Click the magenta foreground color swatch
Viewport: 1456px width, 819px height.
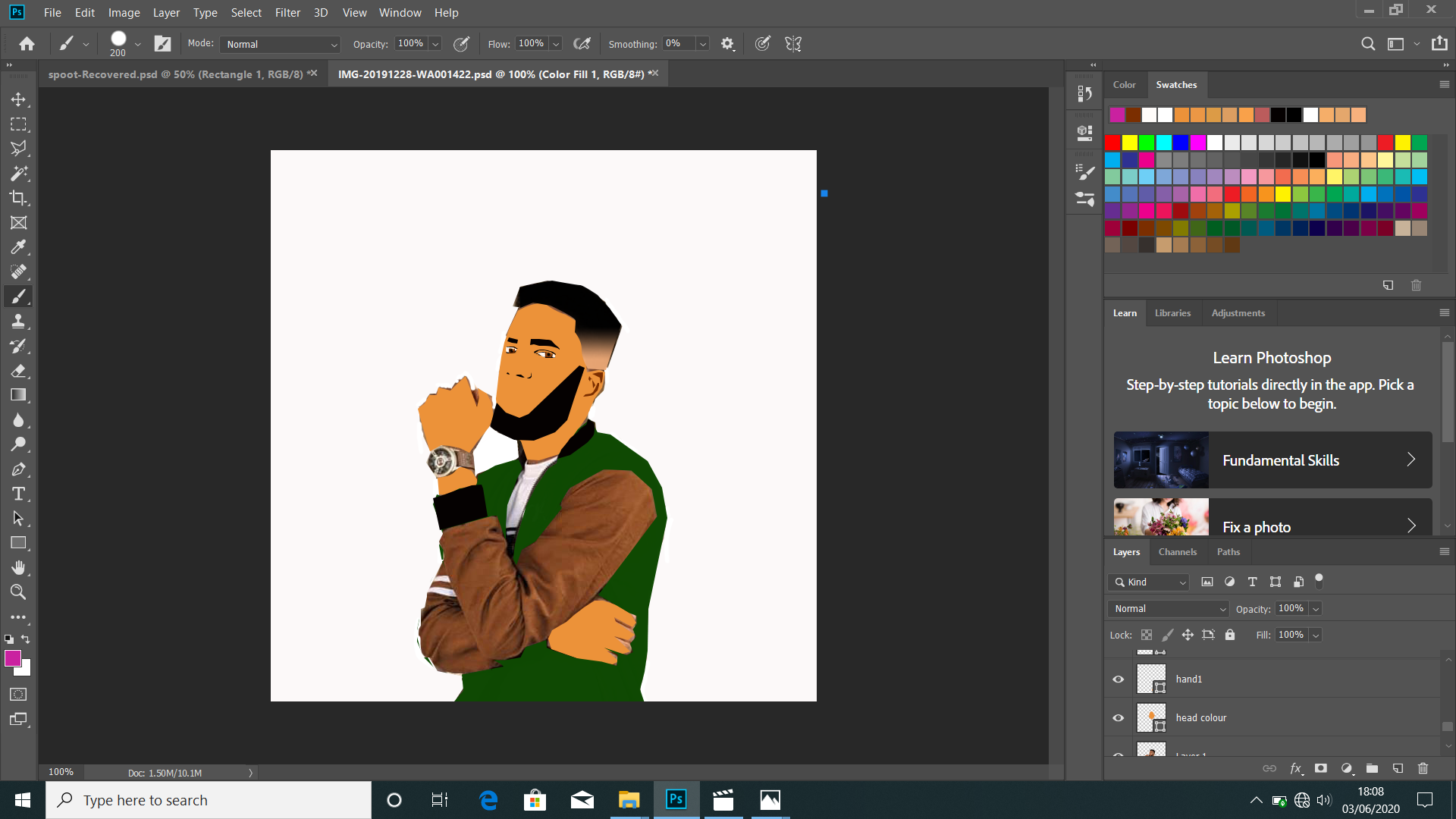click(x=13, y=658)
